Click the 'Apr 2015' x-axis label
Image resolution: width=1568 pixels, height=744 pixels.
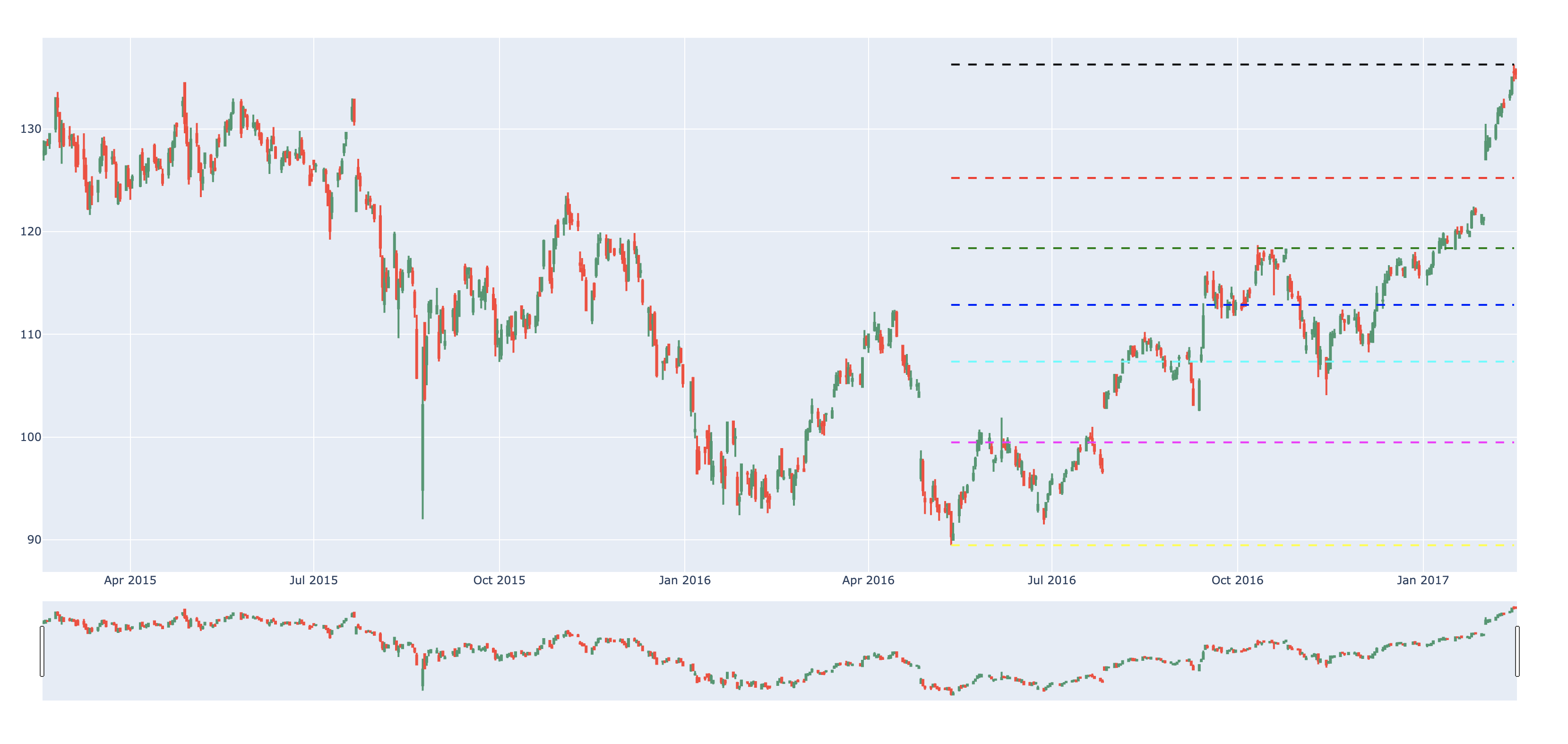(x=130, y=580)
